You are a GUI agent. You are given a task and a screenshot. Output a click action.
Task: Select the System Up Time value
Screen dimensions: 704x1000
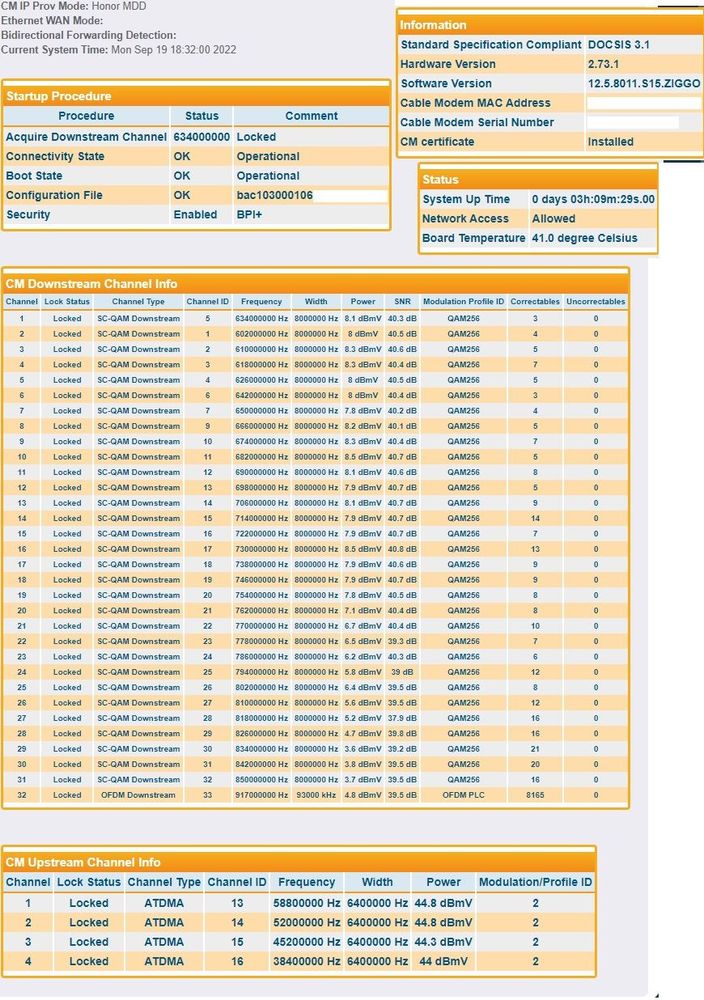tap(593, 199)
